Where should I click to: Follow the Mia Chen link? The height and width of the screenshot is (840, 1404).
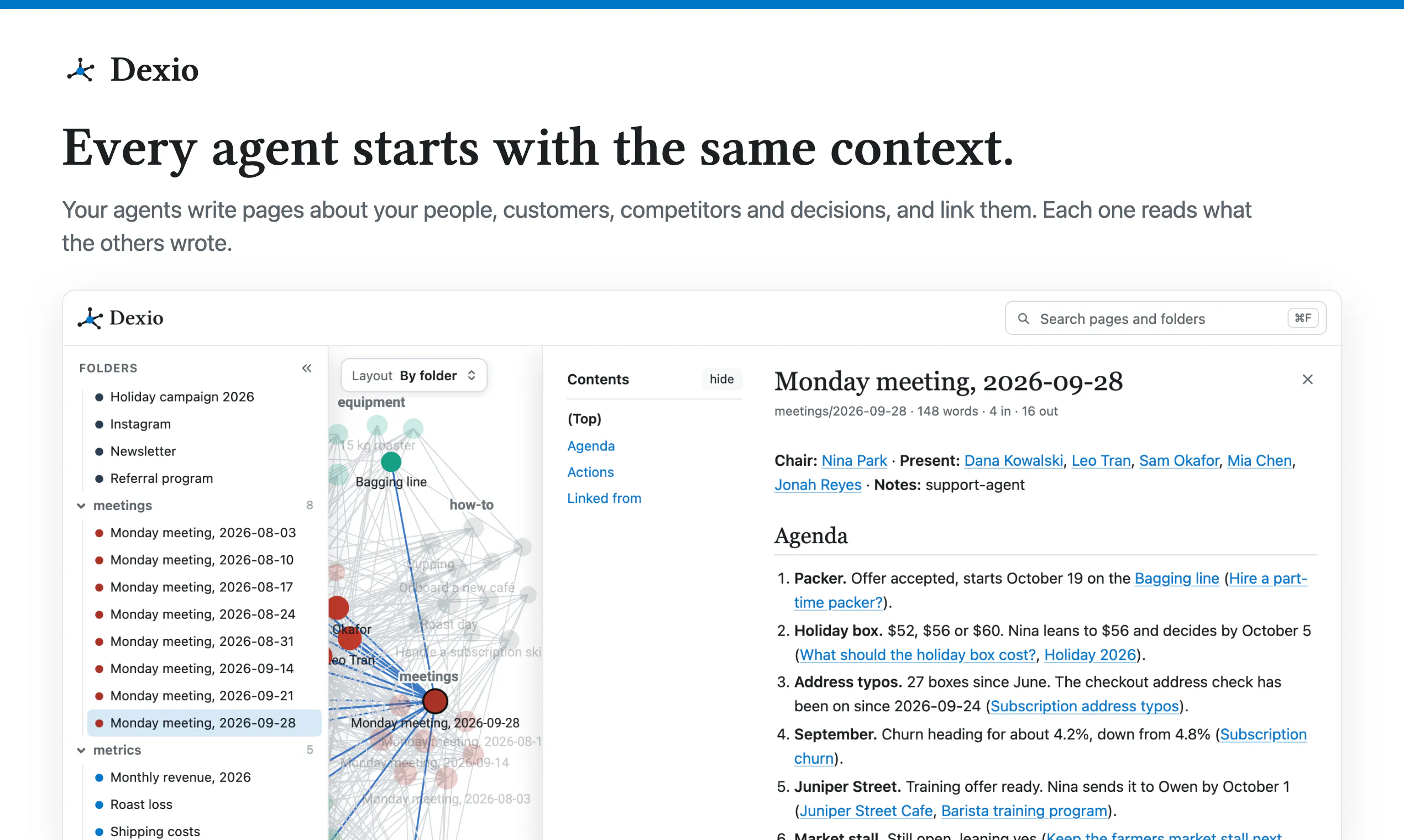coord(1259,461)
